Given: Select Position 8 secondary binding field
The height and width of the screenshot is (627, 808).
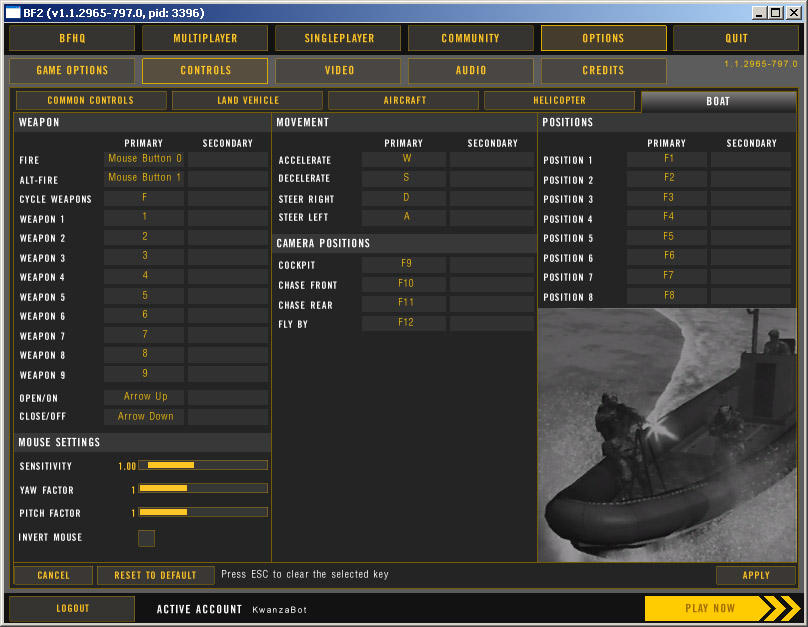Looking at the screenshot, I should (x=751, y=296).
